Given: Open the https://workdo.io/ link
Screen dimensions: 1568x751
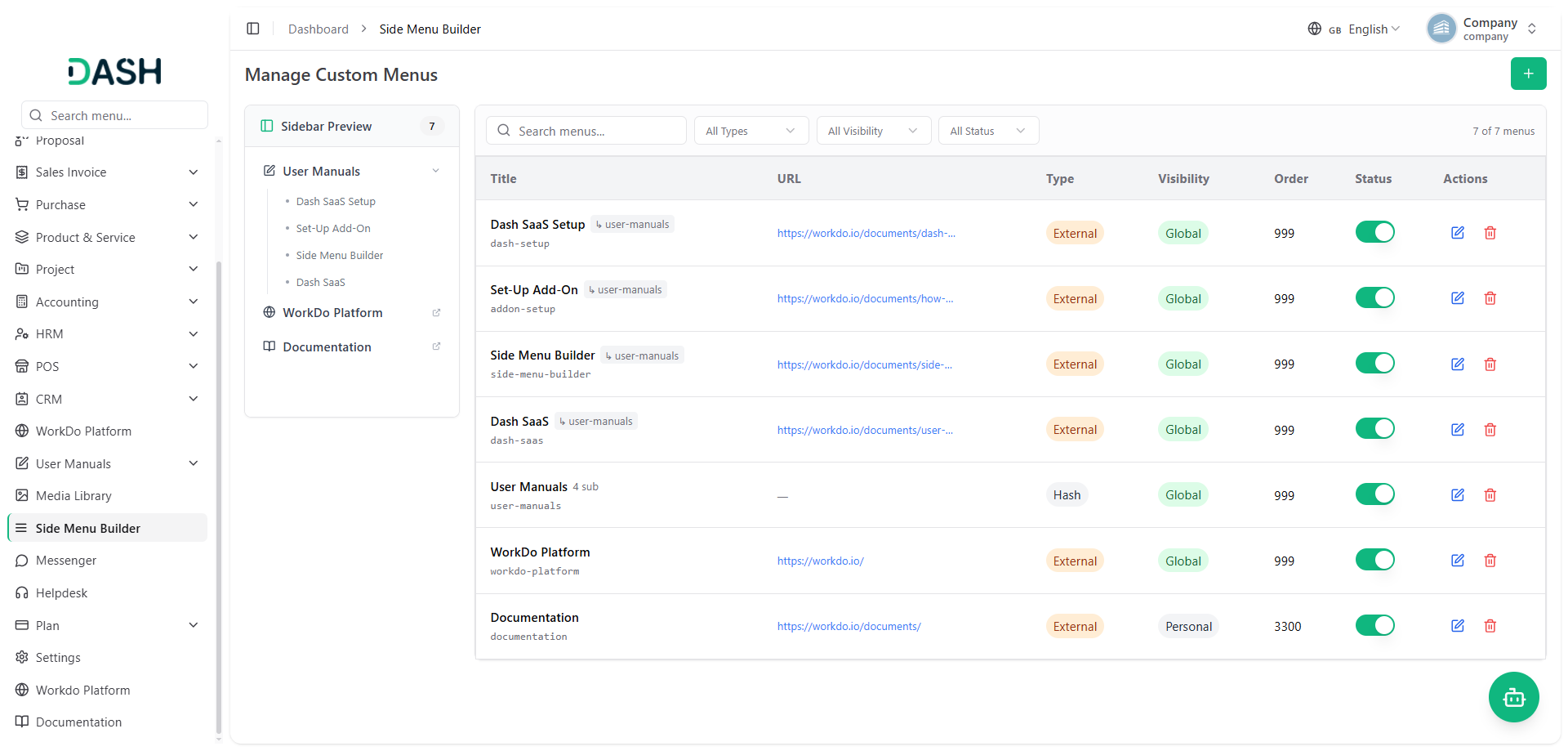Looking at the screenshot, I should coord(820,561).
